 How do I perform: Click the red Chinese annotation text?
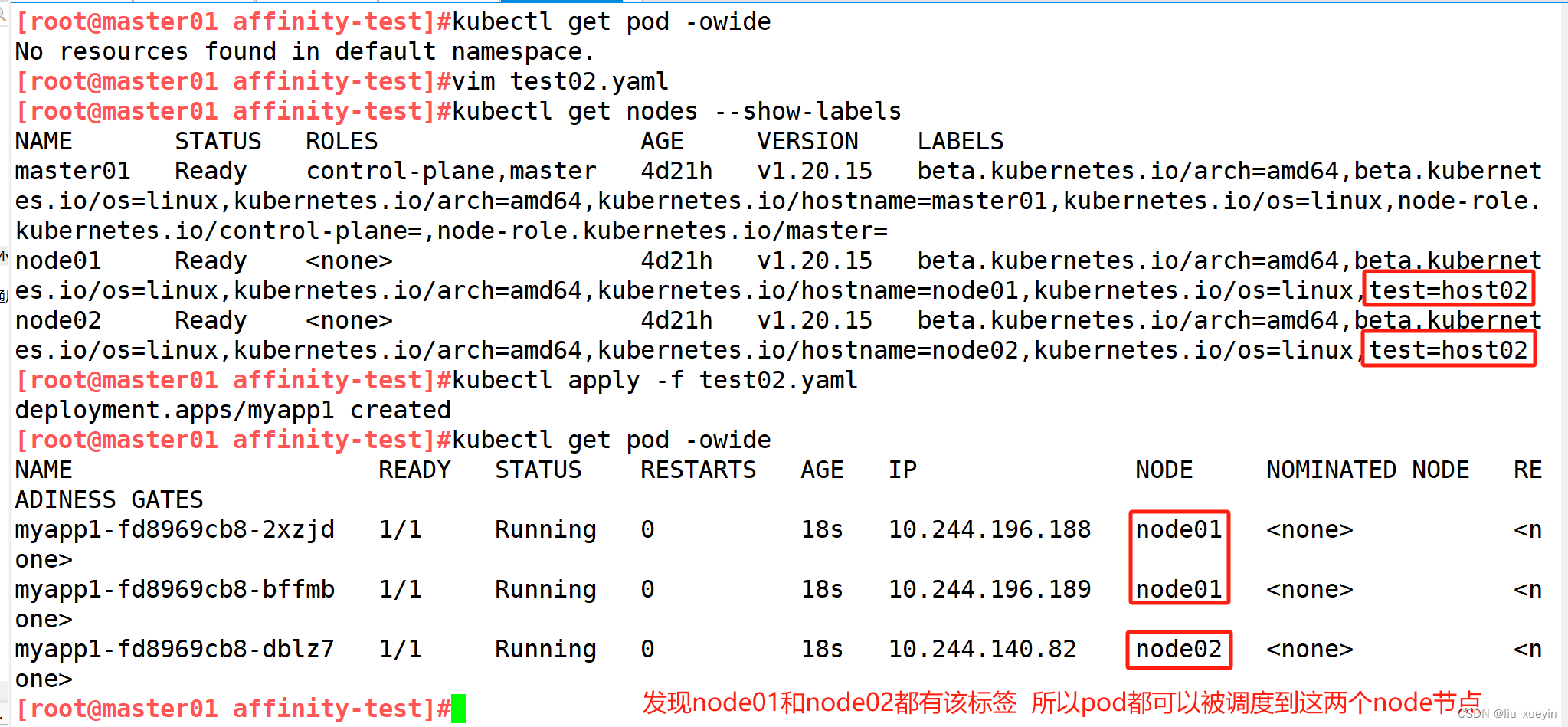click(1061, 702)
